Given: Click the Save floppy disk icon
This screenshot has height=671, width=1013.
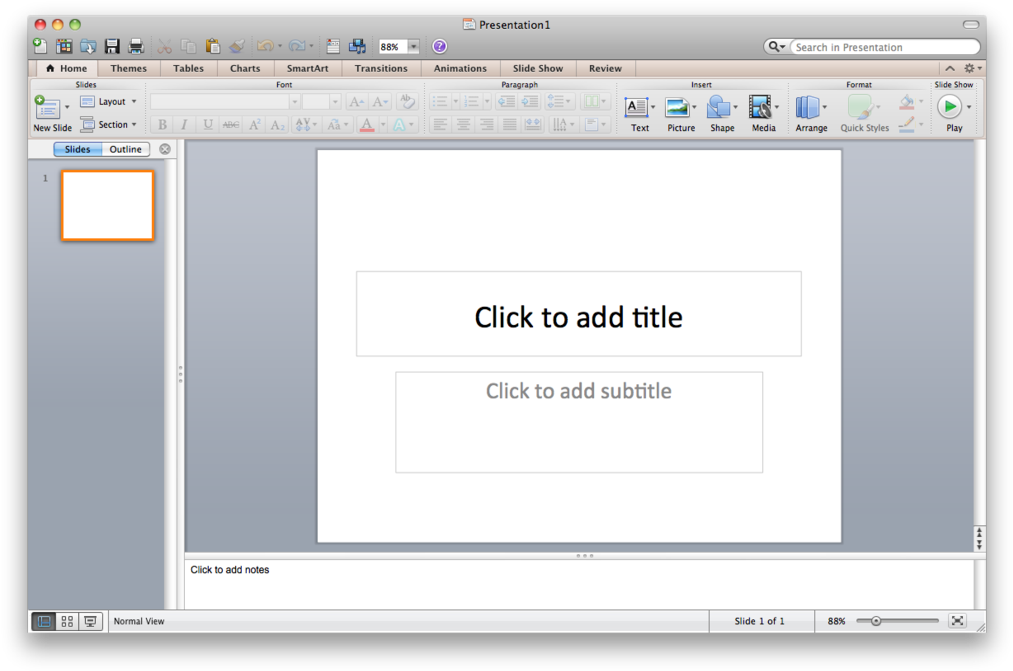Looking at the screenshot, I should [x=112, y=46].
